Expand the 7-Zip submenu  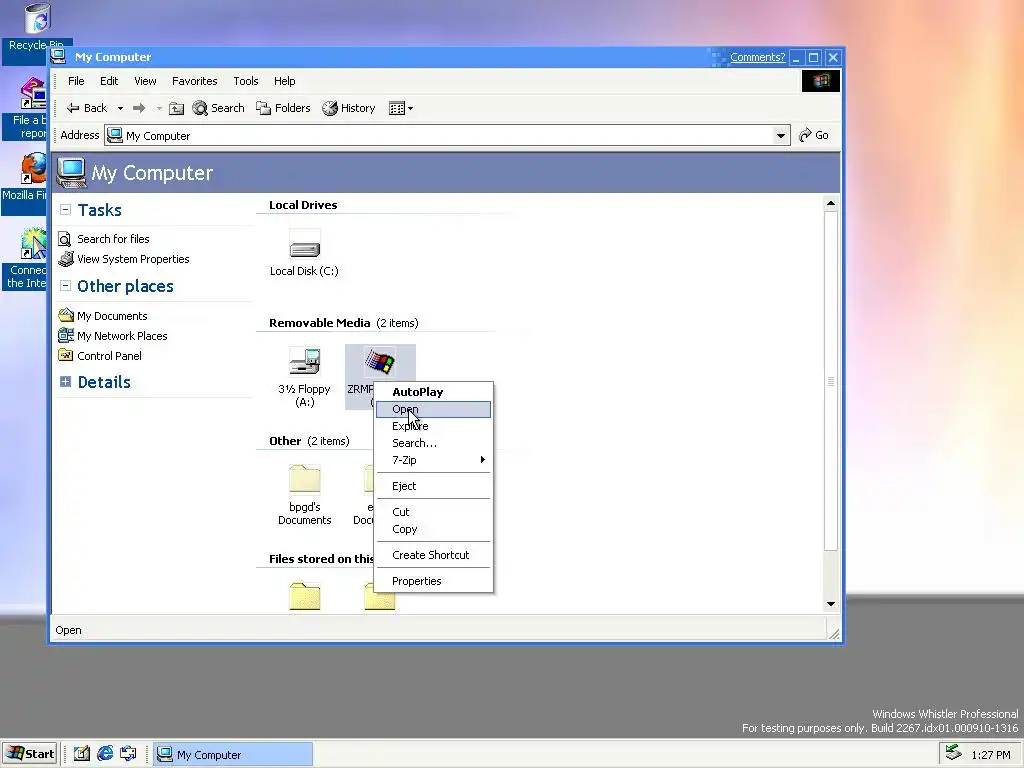[434, 460]
